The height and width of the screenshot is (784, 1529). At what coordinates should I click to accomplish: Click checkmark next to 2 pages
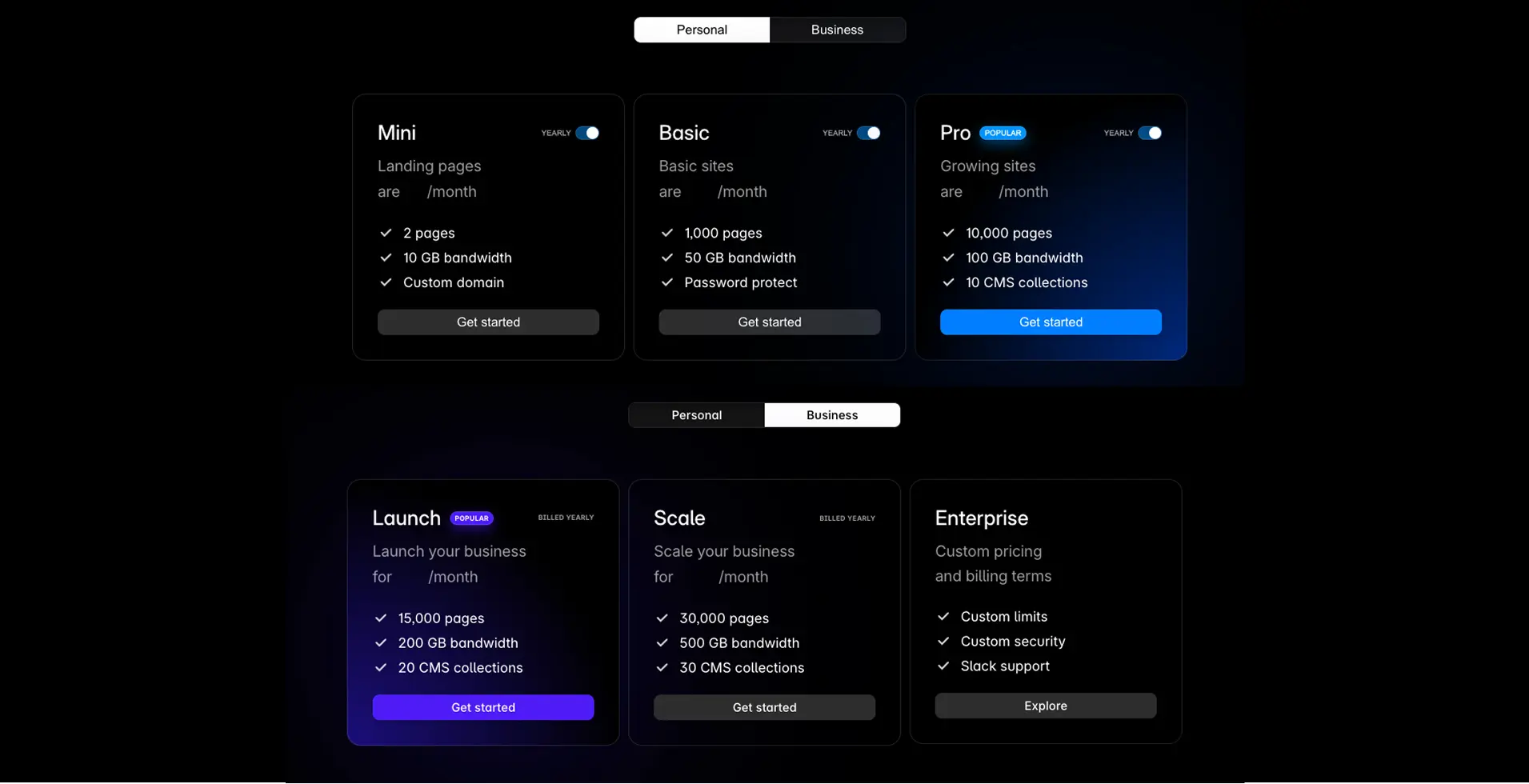(x=386, y=233)
